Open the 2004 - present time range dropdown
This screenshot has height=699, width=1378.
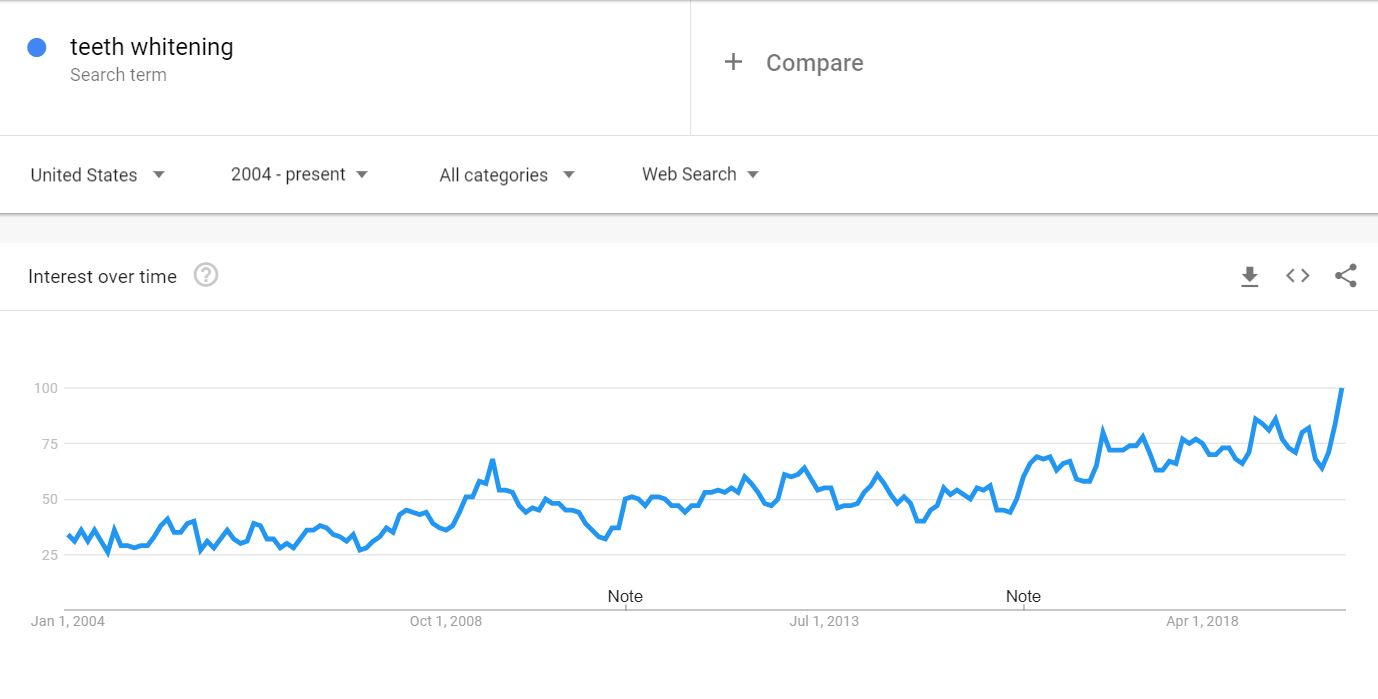pyautogui.click(x=299, y=174)
